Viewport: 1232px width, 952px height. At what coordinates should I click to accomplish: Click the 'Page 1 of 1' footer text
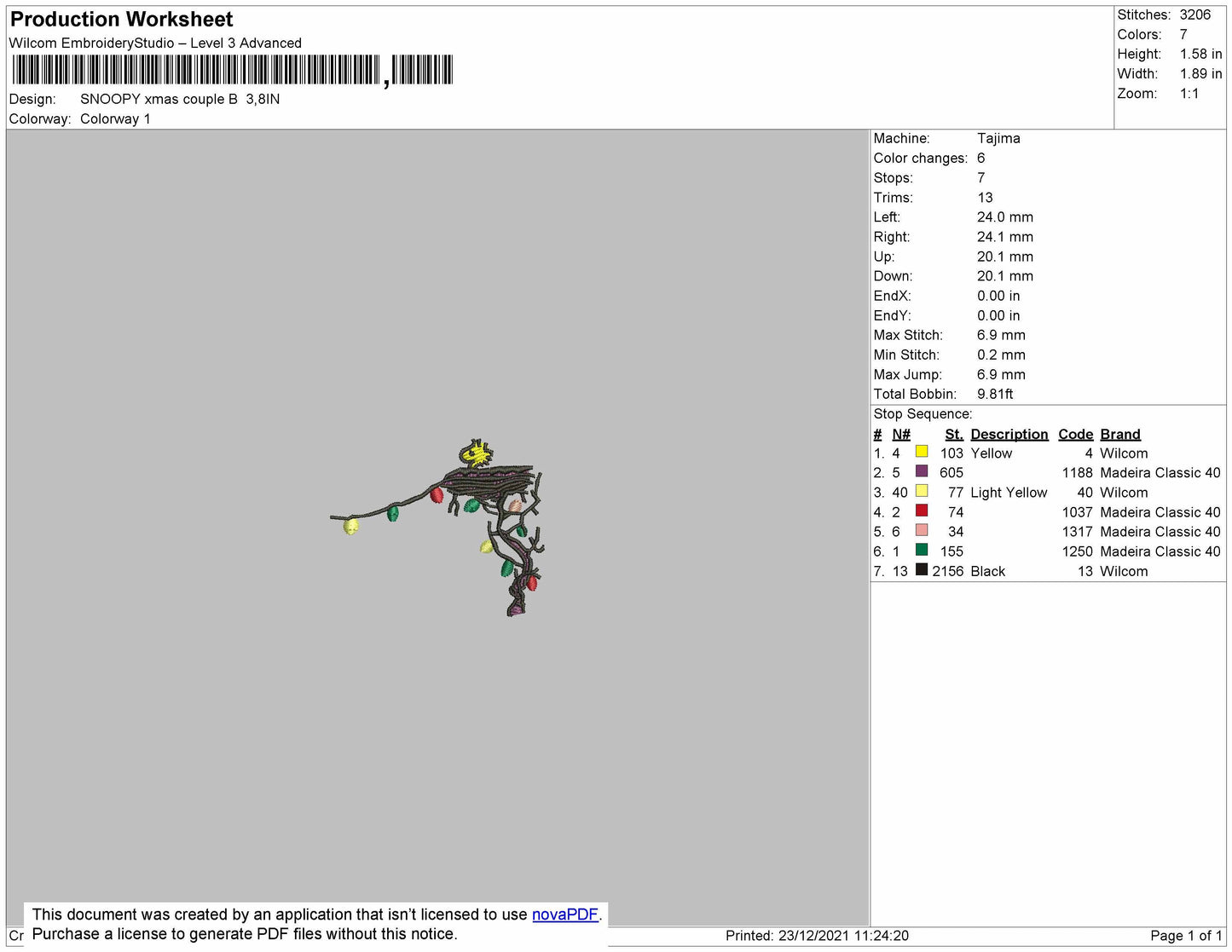pyautogui.click(x=1186, y=936)
